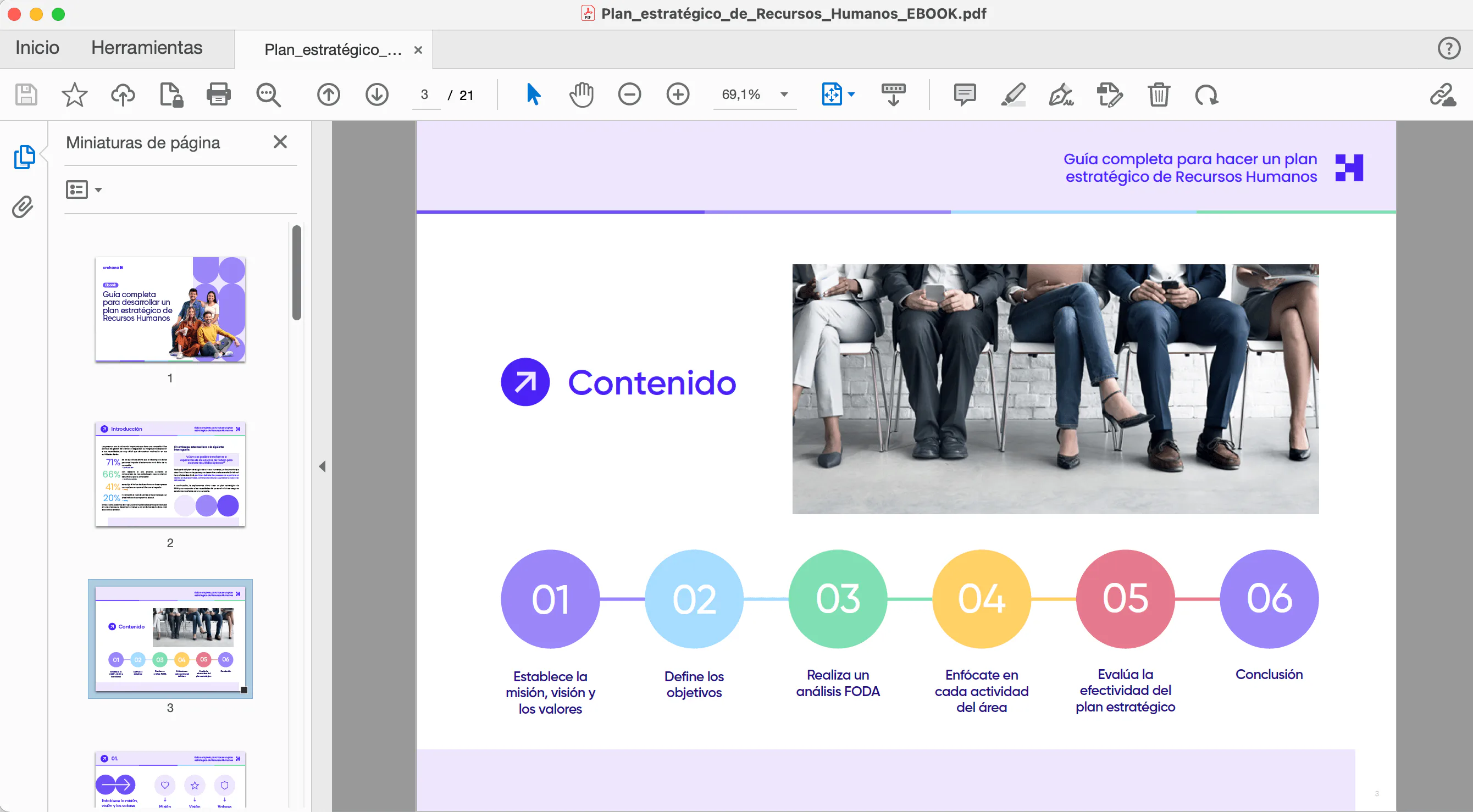Open the comments annotation tool
The height and width of the screenshot is (812, 1473).
coord(965,95)
